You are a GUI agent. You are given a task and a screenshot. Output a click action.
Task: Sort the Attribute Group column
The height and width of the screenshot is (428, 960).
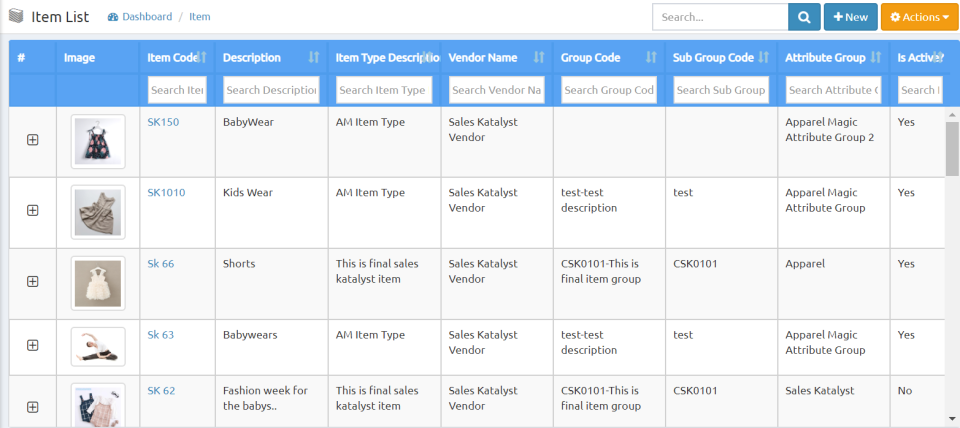pos(876,58)
